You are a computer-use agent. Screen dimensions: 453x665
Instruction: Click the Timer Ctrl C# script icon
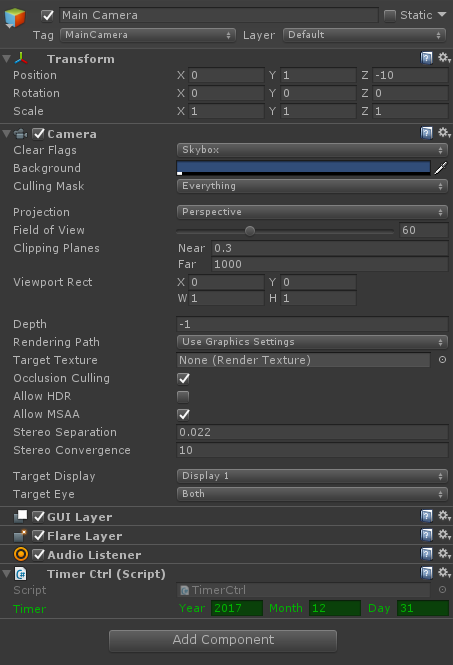click(x=21, y=574)
